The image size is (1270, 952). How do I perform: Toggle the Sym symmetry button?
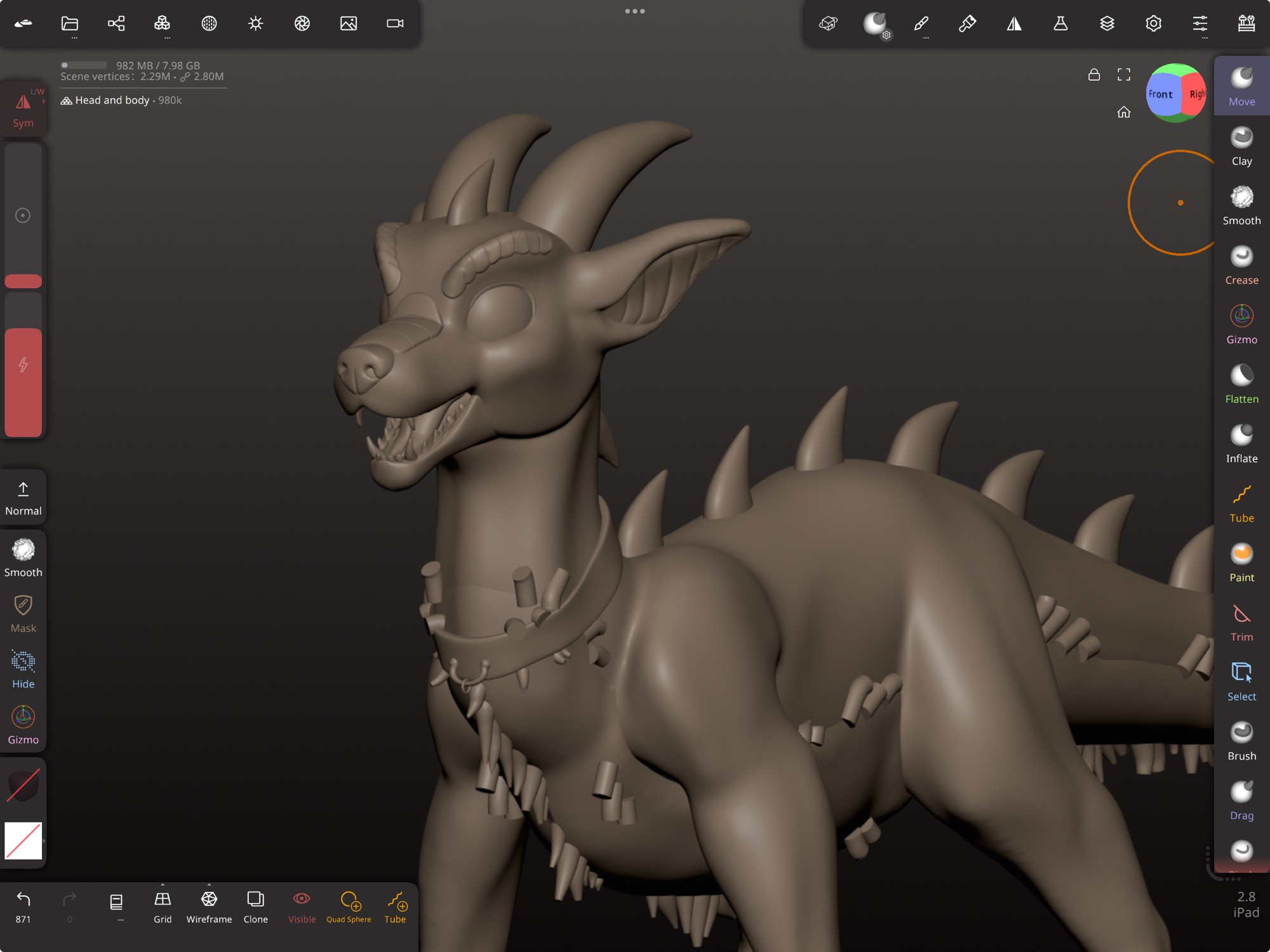[x=23, y=108]
